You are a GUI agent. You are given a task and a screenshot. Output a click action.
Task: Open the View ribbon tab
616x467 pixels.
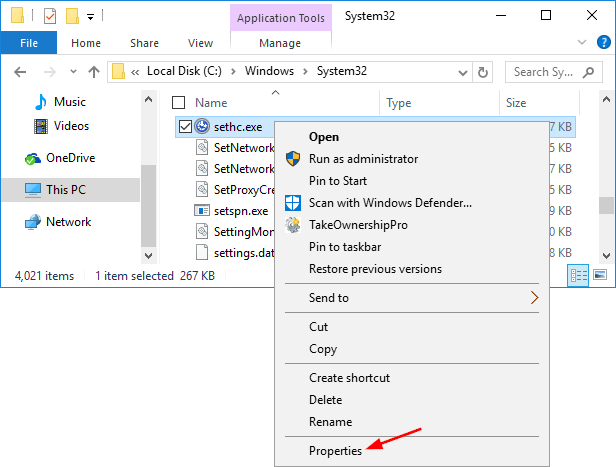[x=200, y=43]
